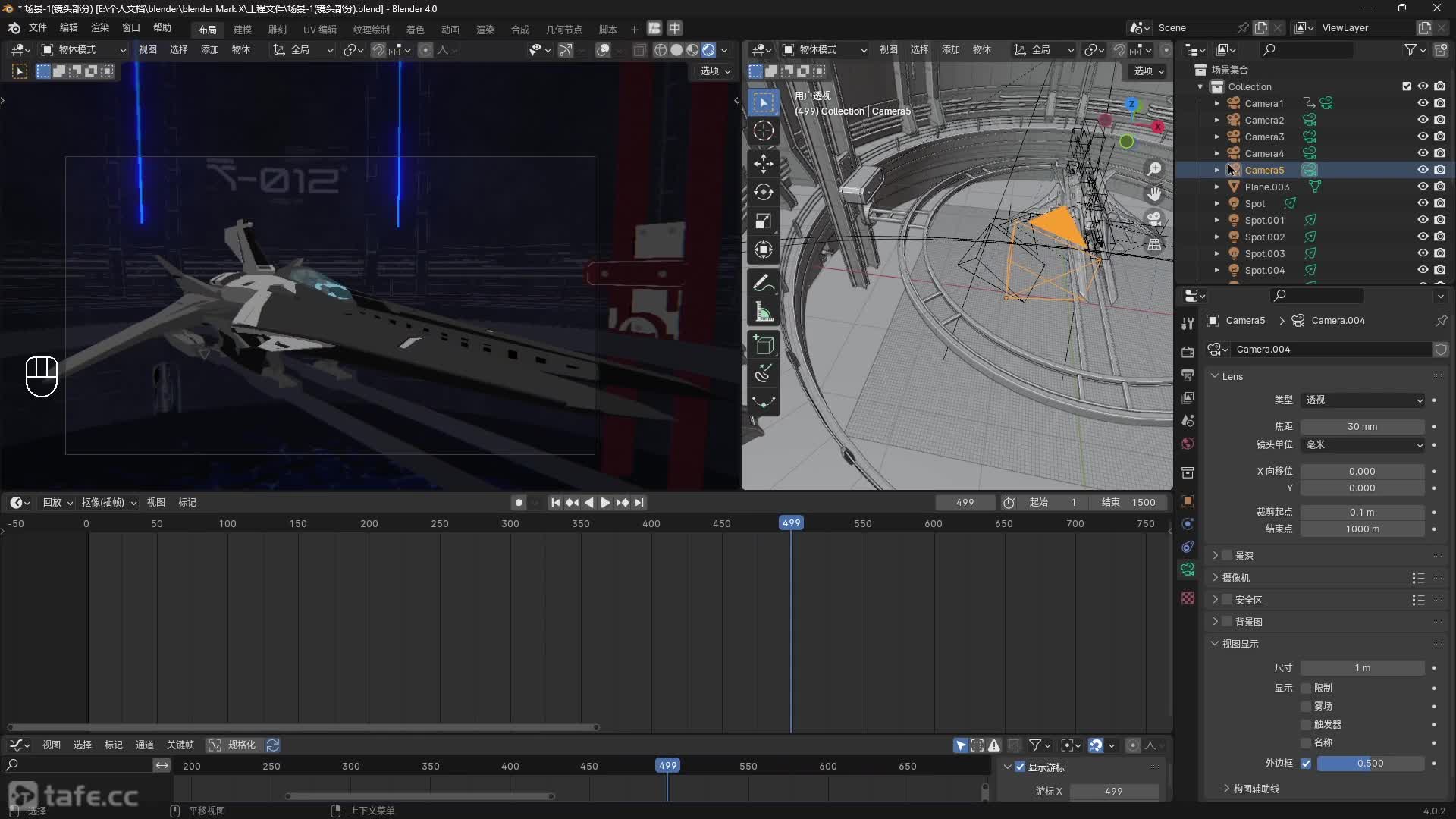1456x819 pixels.
Task: Select the Move tool in right viewport
Action: [764, 163]
